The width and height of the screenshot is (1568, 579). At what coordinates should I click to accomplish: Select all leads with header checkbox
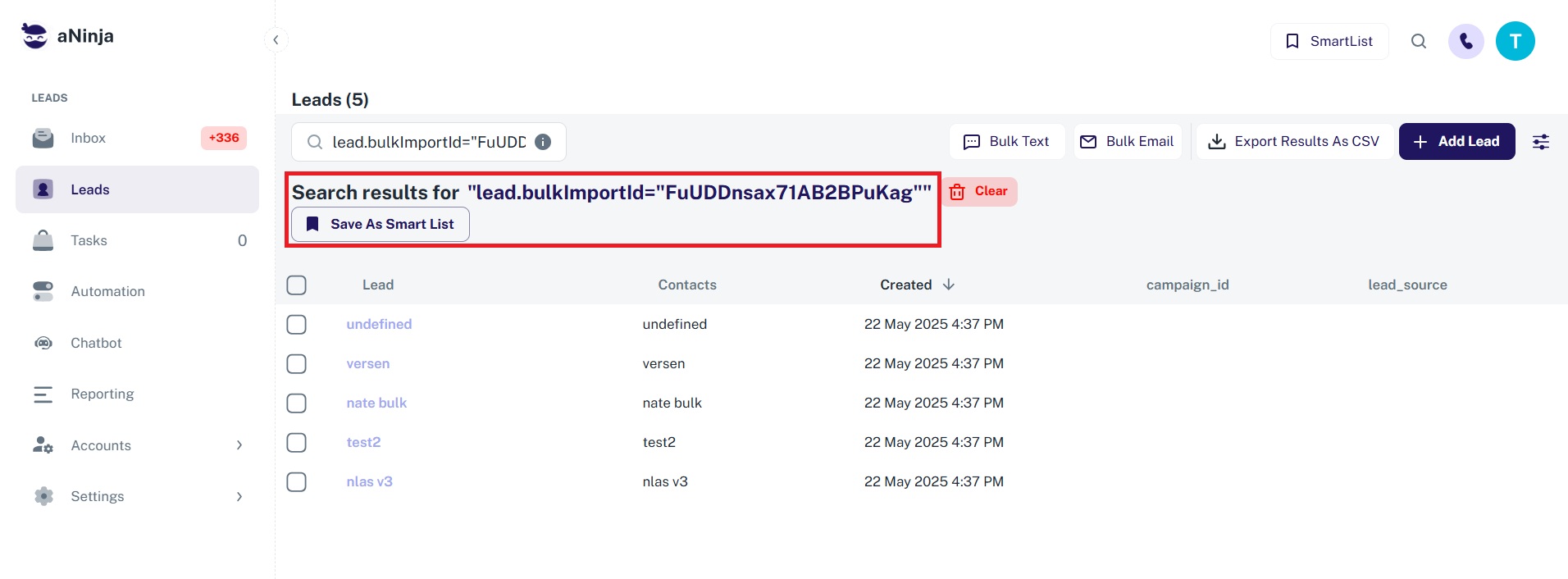tap(297, 285)
